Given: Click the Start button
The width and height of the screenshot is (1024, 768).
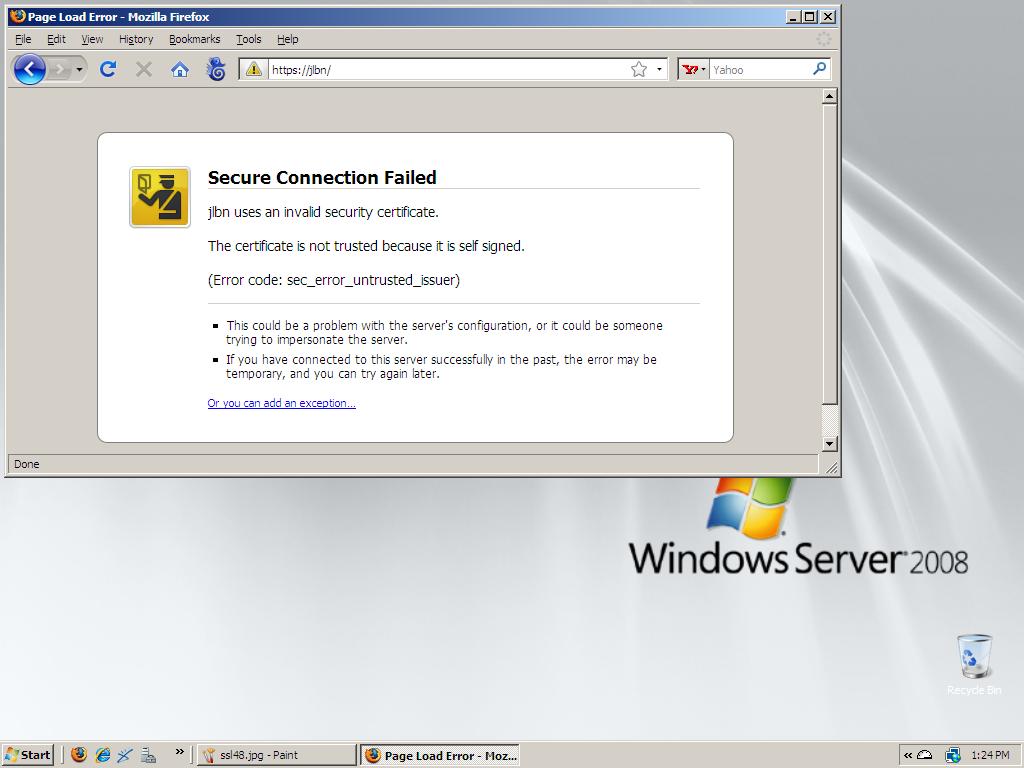Looking at the screenshot, I should pos(28,755).
